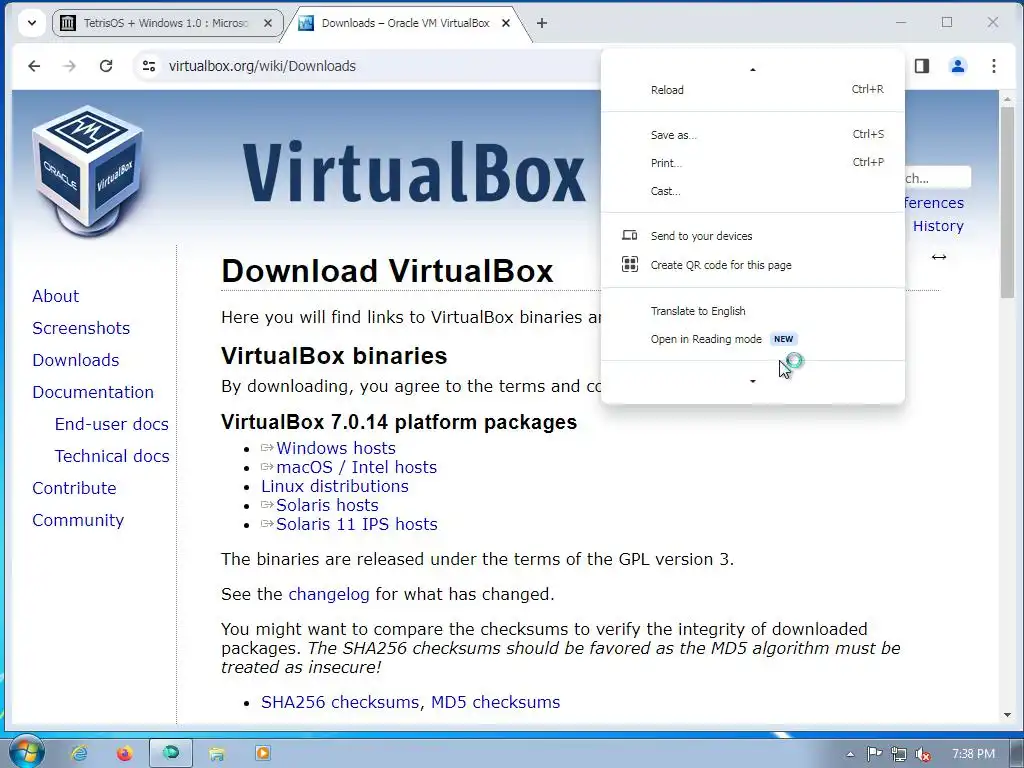Select Cast... in the menu
The width and height of the screenshot is (1024, 768).
pos(752,191)
